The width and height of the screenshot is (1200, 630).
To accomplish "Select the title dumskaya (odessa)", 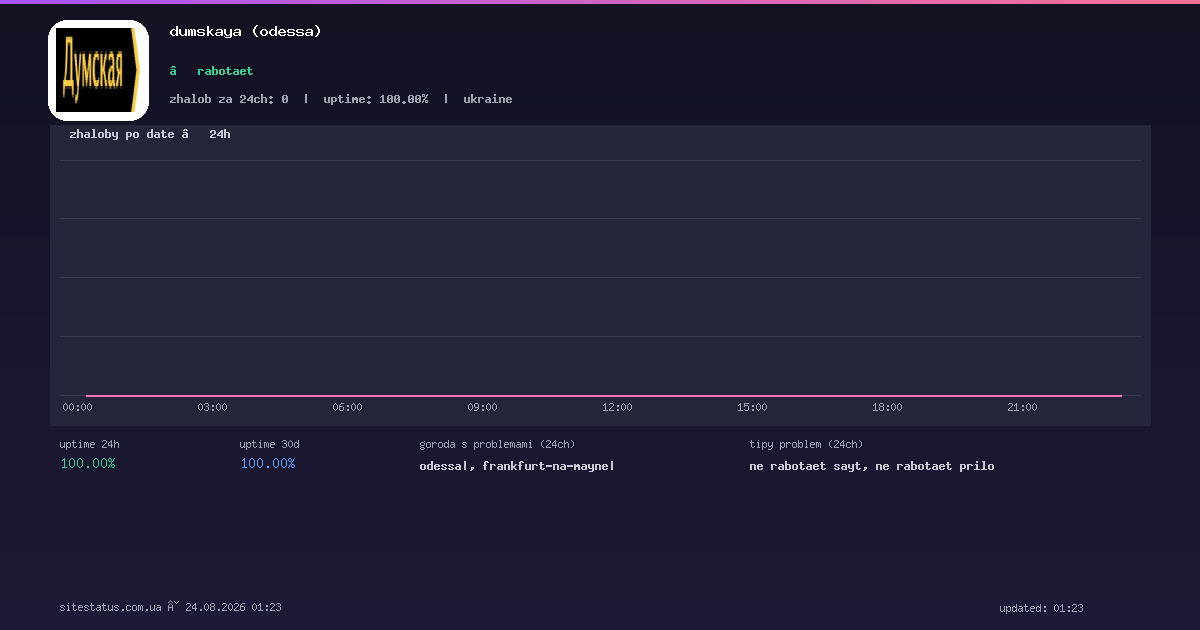I will [245, 32].
